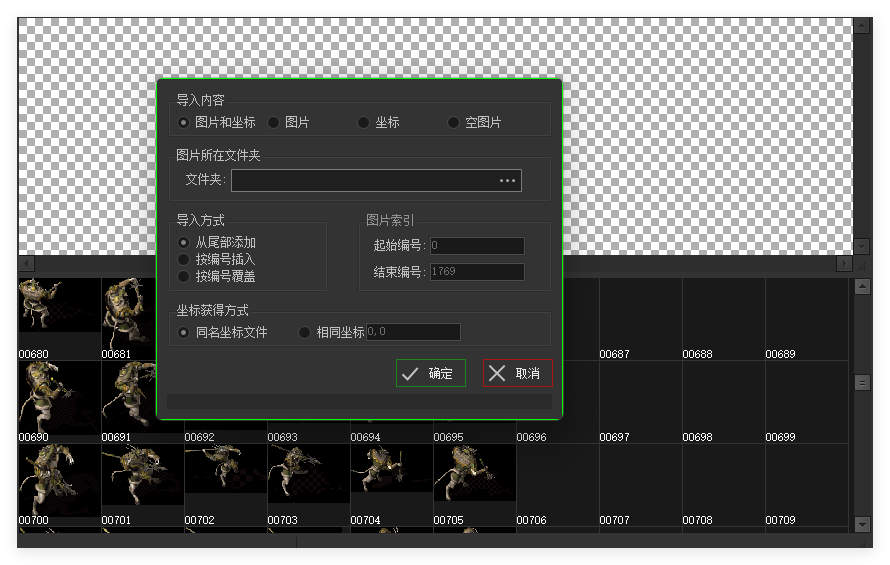
Task: Select 按编号覆盖 import method
Action: [216, 277]
